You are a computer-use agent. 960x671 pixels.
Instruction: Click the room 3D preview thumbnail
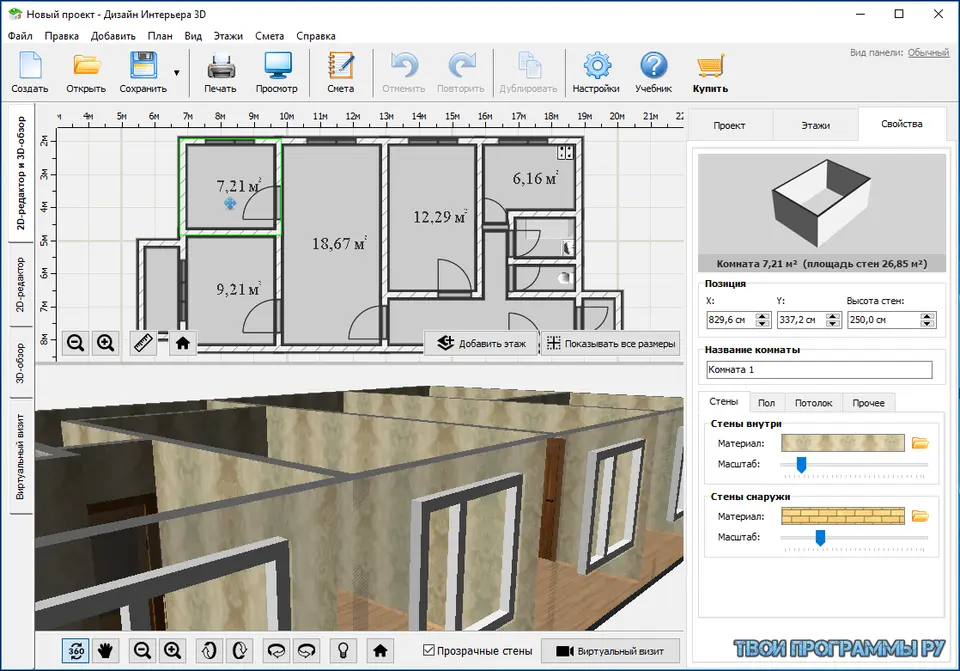click(x=822, y=205)
